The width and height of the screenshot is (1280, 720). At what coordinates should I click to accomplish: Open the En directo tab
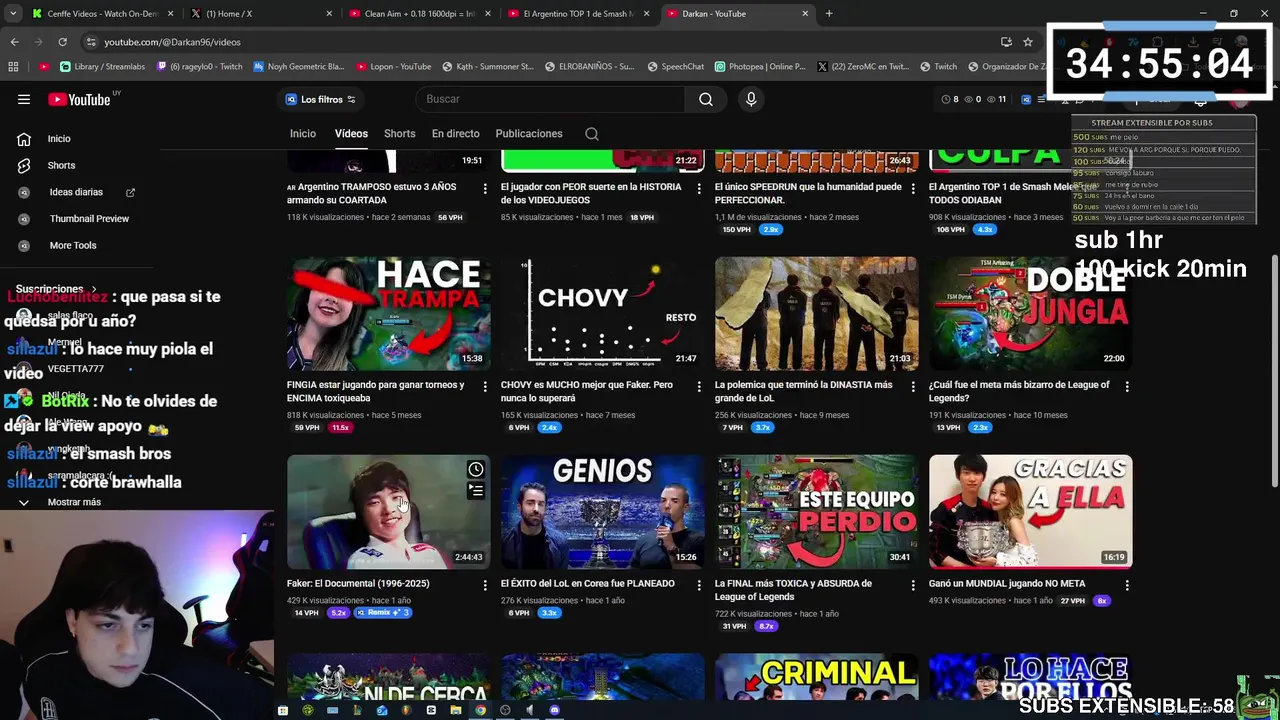coord(455,134)
